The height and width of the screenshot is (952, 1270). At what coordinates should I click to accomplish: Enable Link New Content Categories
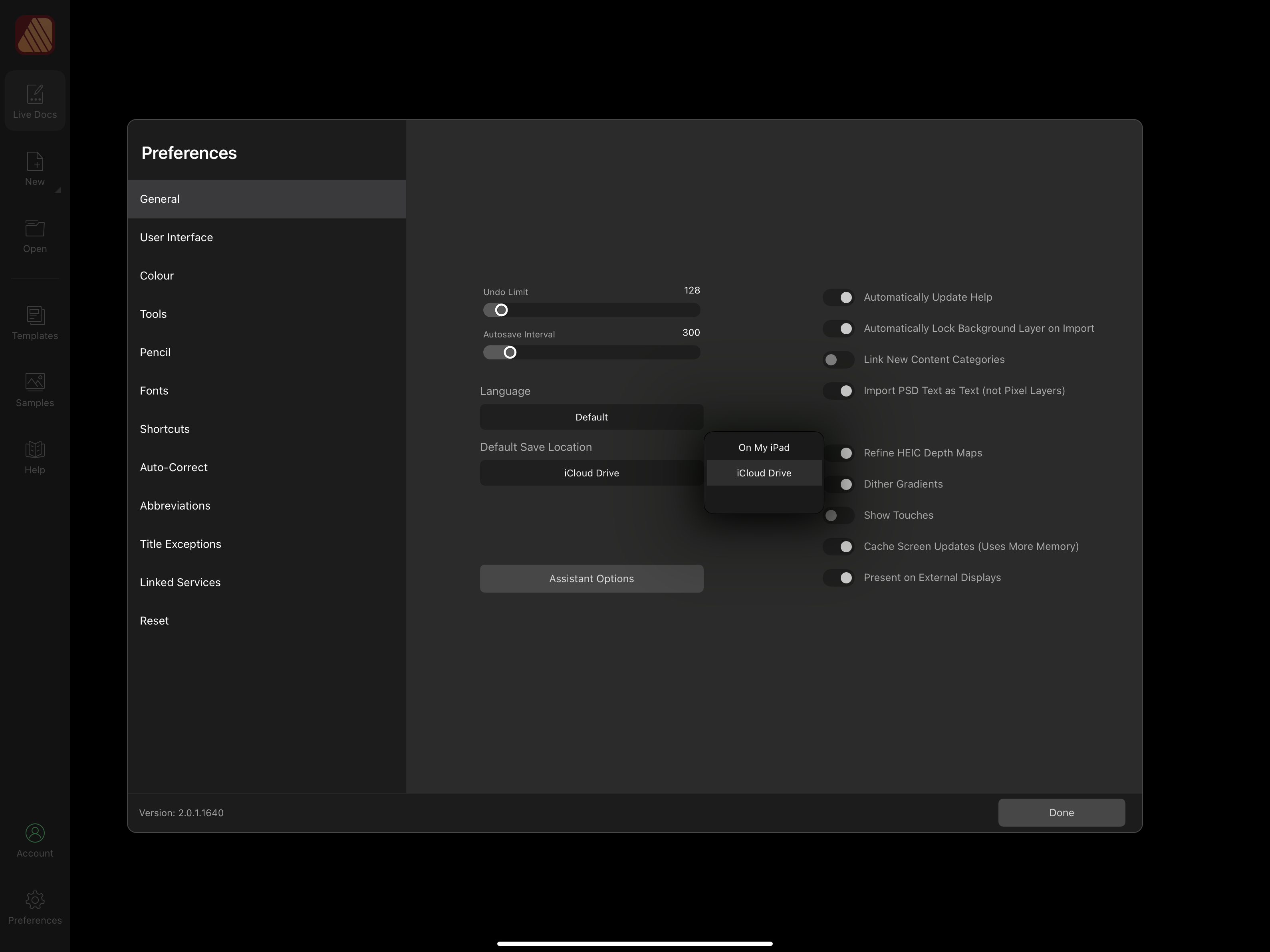(x=838, y=359)
